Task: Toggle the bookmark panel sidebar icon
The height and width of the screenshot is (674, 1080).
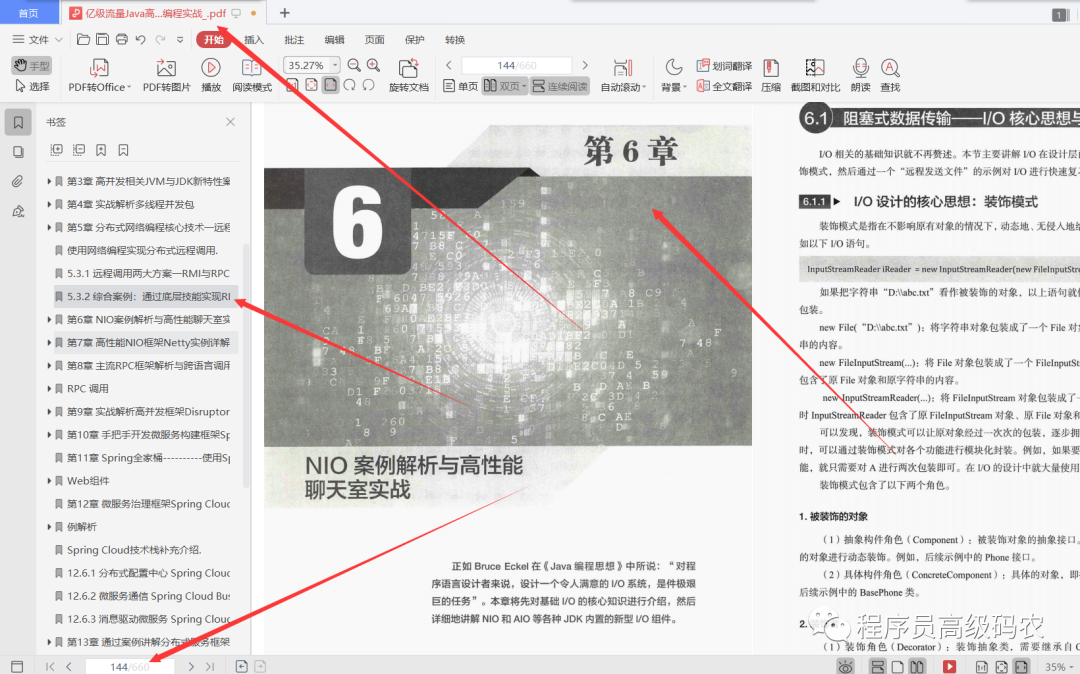Action: click(18, 122)
